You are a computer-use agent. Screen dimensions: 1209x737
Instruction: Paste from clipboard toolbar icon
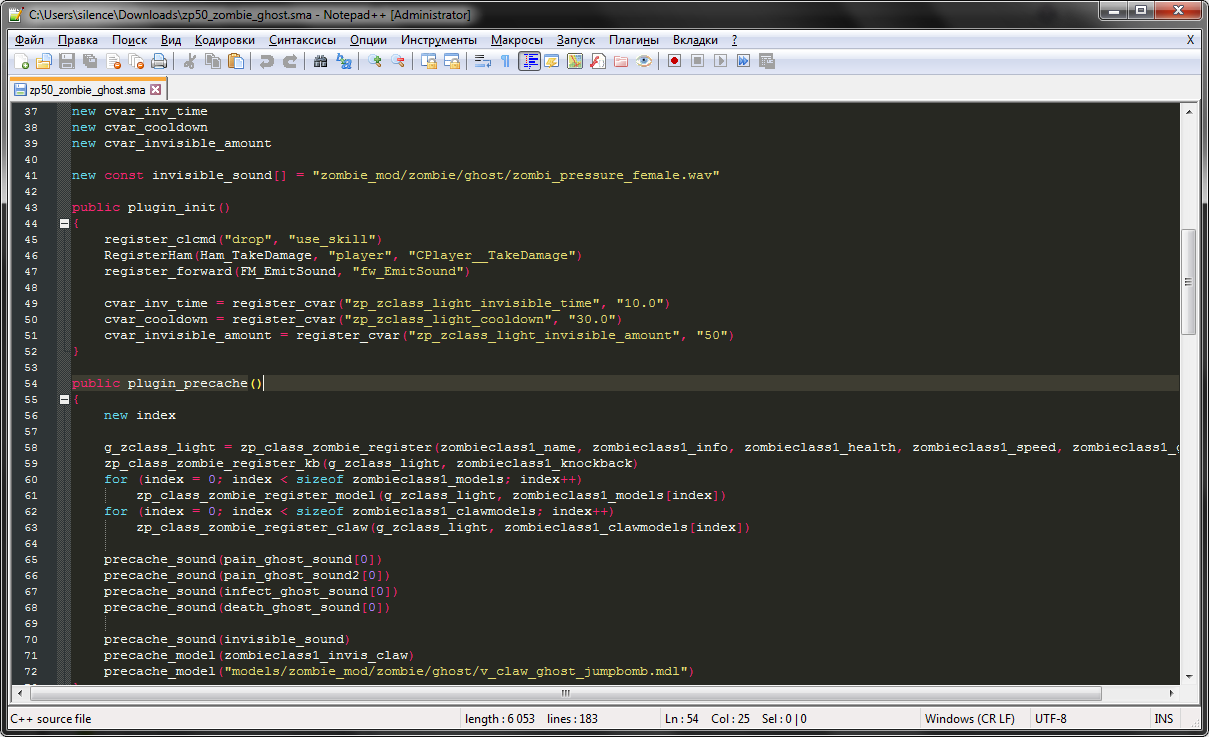[236, 61]
